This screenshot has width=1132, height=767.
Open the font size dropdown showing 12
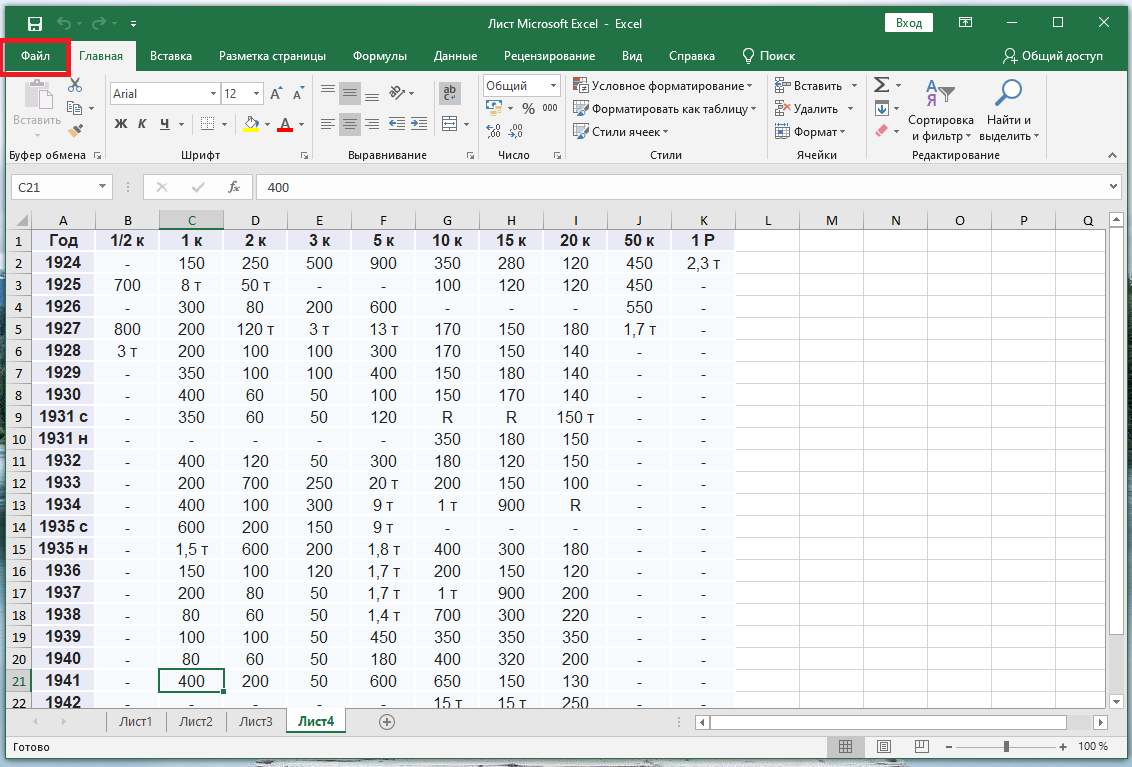256,93
